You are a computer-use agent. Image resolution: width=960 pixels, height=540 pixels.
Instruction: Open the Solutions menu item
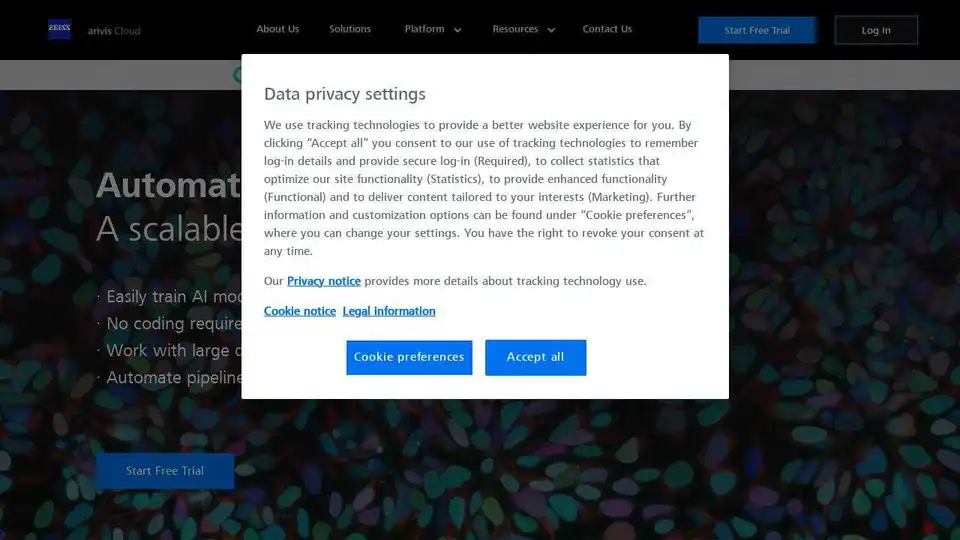pyautogui.click(x=350, y=29)
